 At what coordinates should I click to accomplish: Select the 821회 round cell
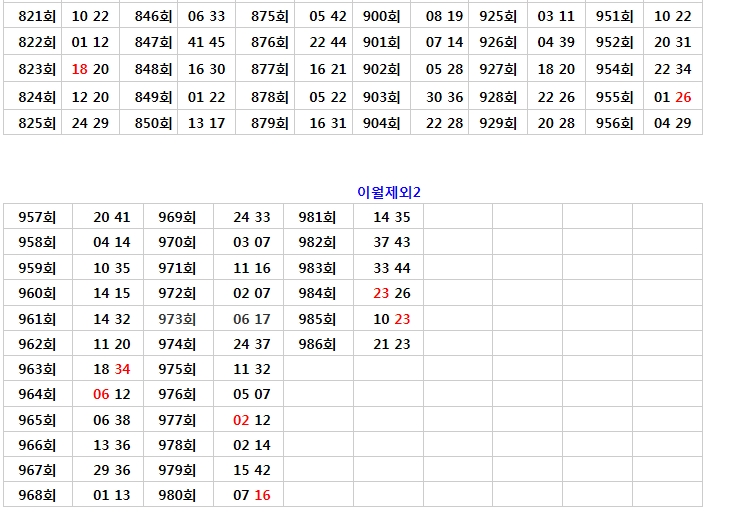(37, 16)
